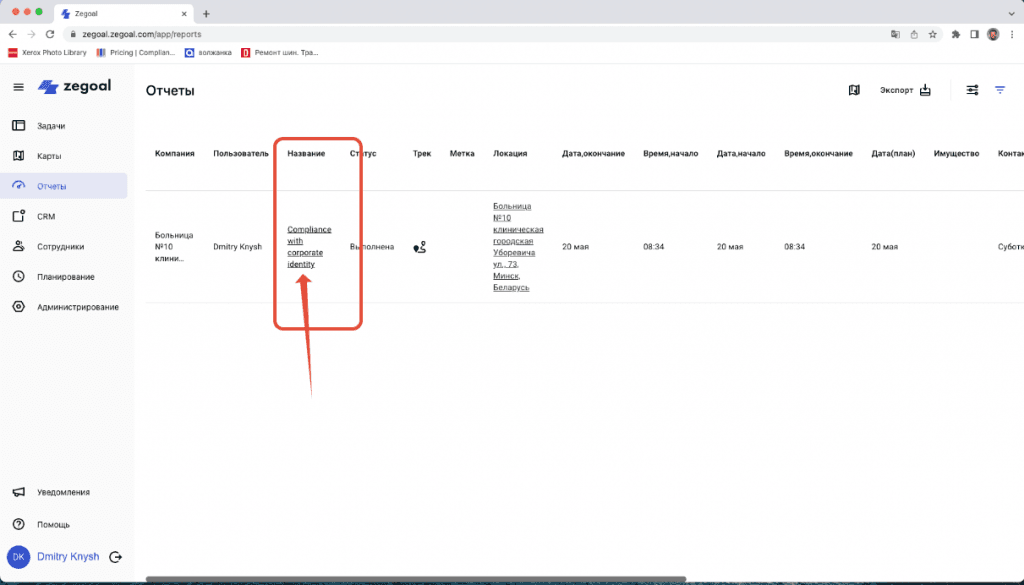The height and width of the screenshot is (585, 1024).
Task: Open Планирование section
Action: pyautogui.click(x=65, y=276)
